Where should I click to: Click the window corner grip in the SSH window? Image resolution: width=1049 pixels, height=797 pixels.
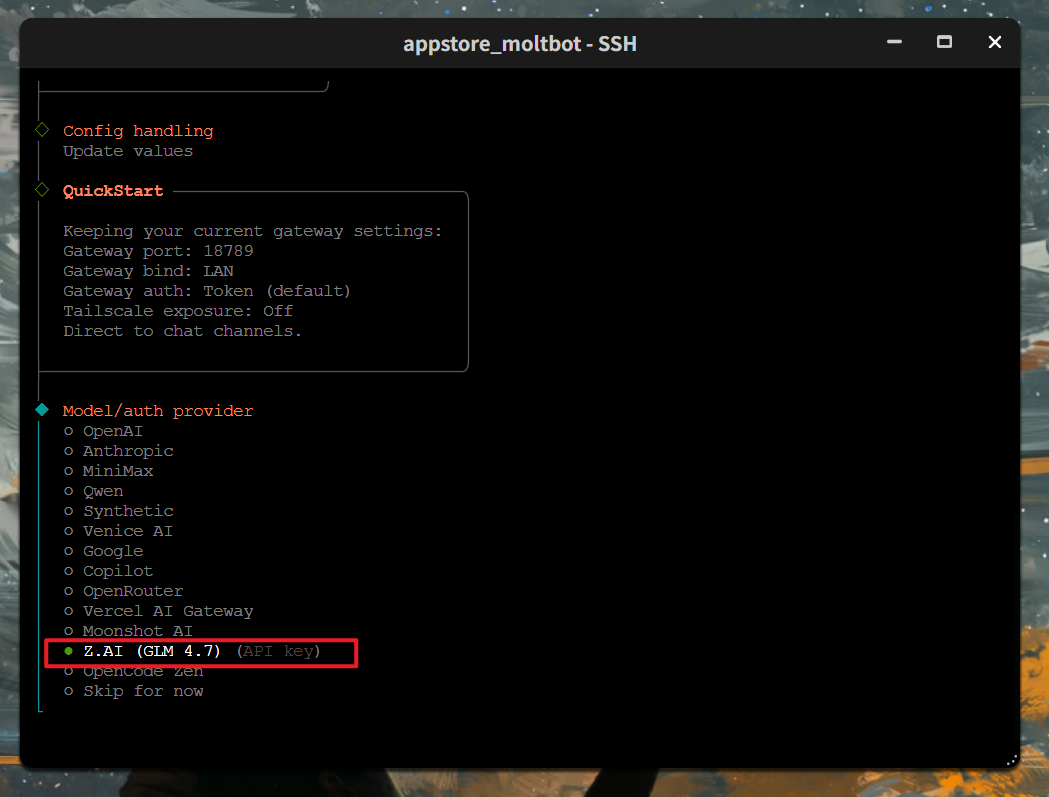pyautogui.click(x=1012, y=760)
